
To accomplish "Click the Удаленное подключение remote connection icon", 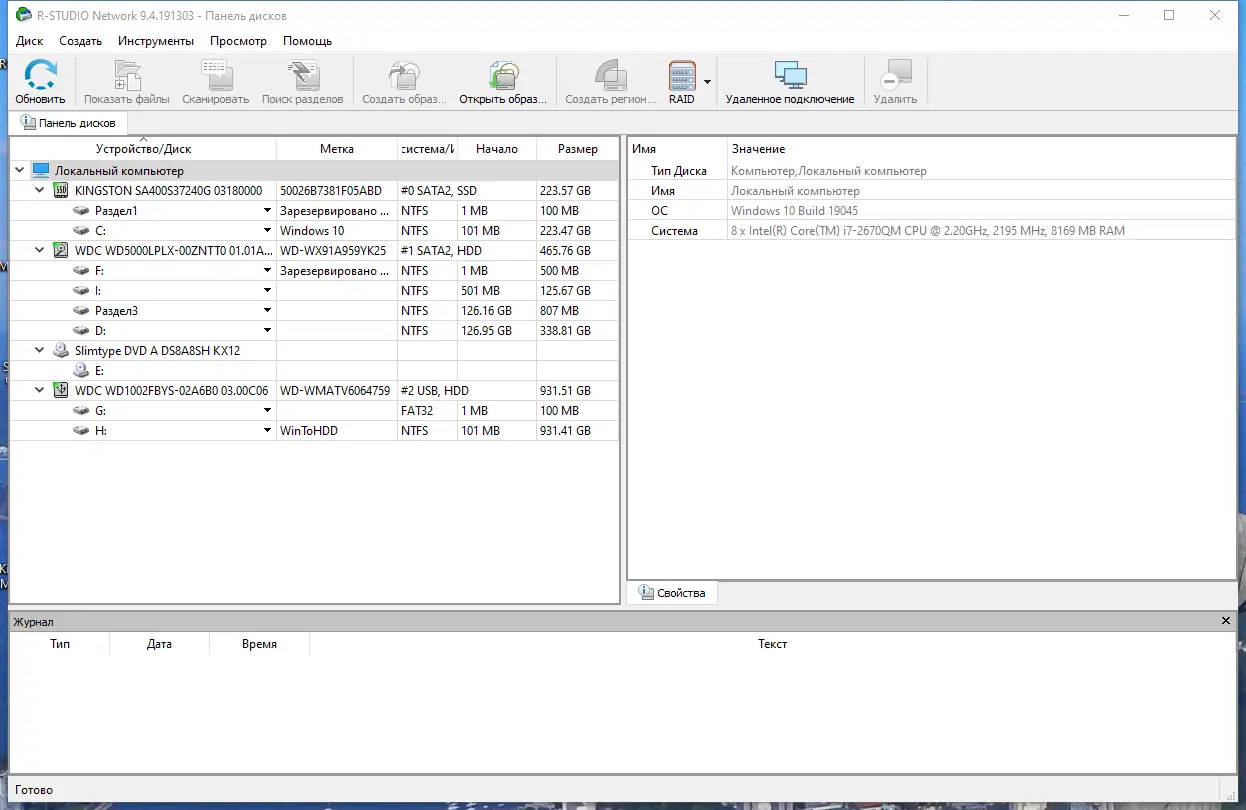I will click(x=793, y=75).
